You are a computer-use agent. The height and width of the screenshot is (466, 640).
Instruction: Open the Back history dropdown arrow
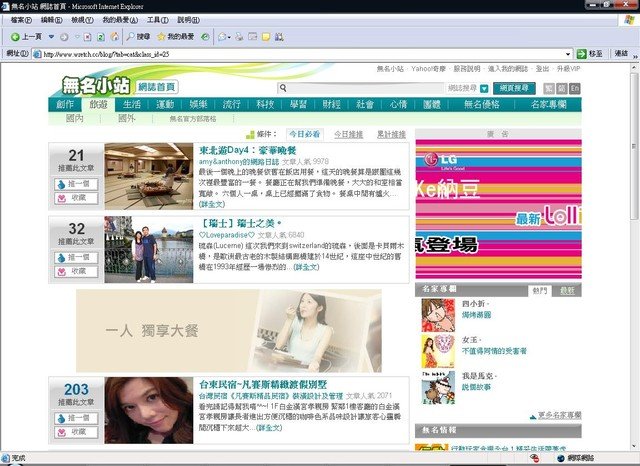(x=51, y=37)
